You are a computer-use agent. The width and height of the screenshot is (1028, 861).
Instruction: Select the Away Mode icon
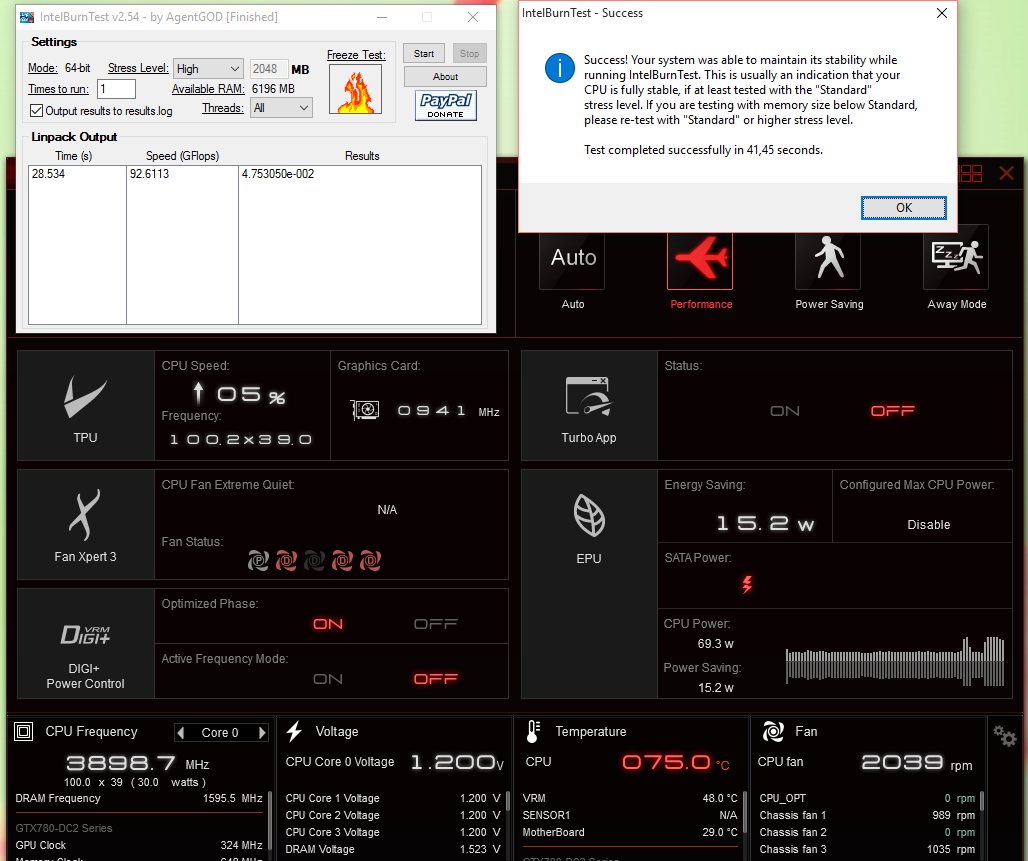tap(956, 258)
